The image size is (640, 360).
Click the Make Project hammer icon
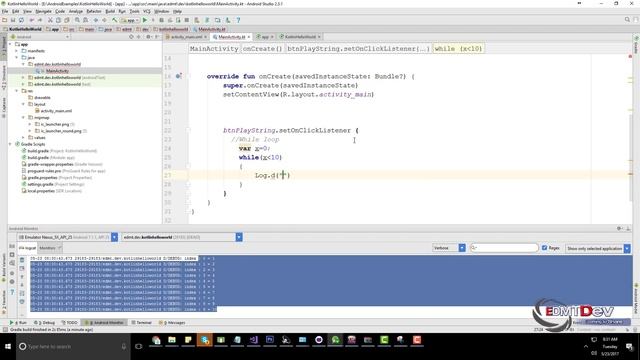pyautogui.click(x=115, y=20)
